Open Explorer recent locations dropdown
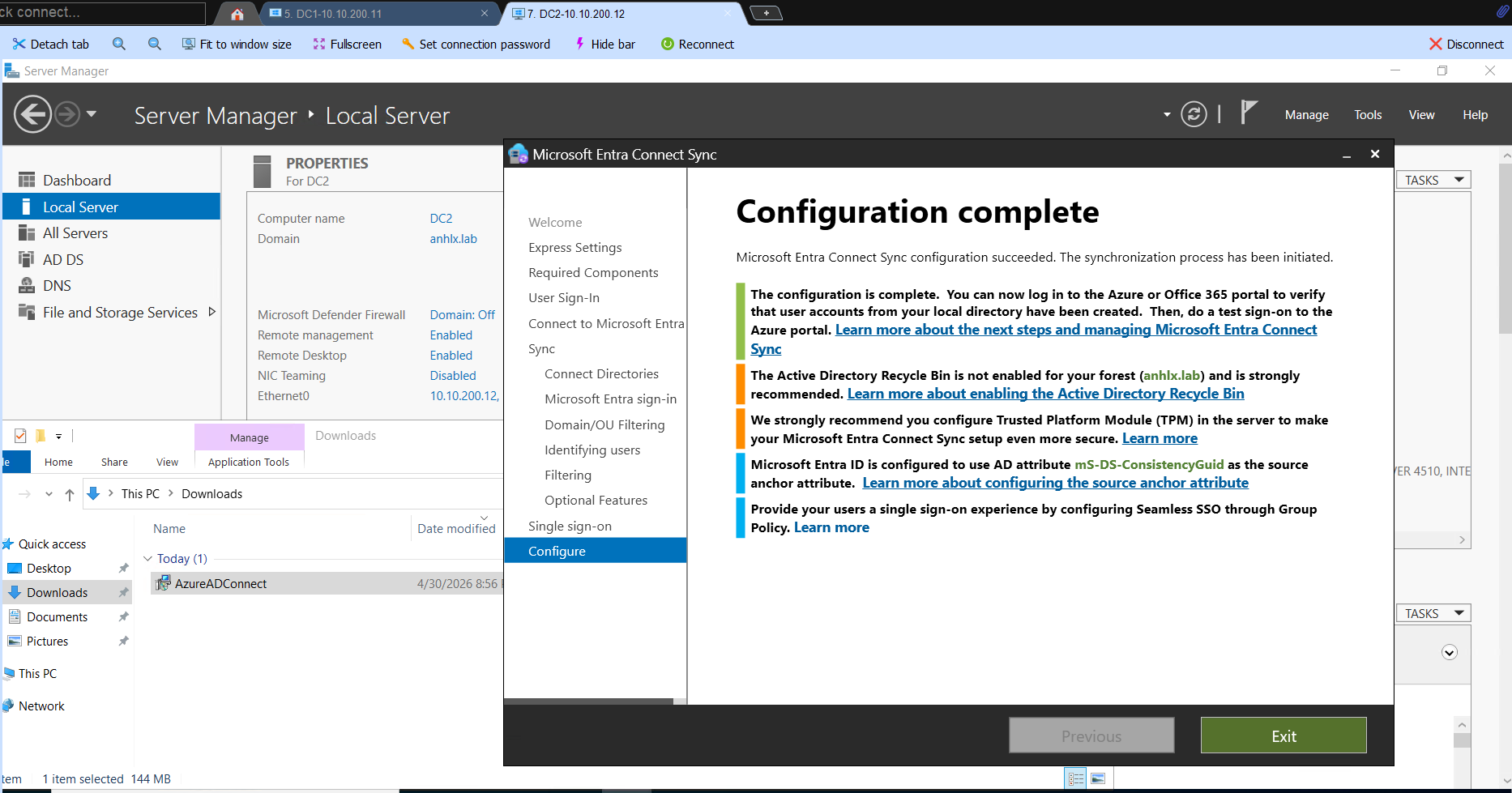Image resolution: width=1512 pixels, height=793 pixels. tap(49, 494)
